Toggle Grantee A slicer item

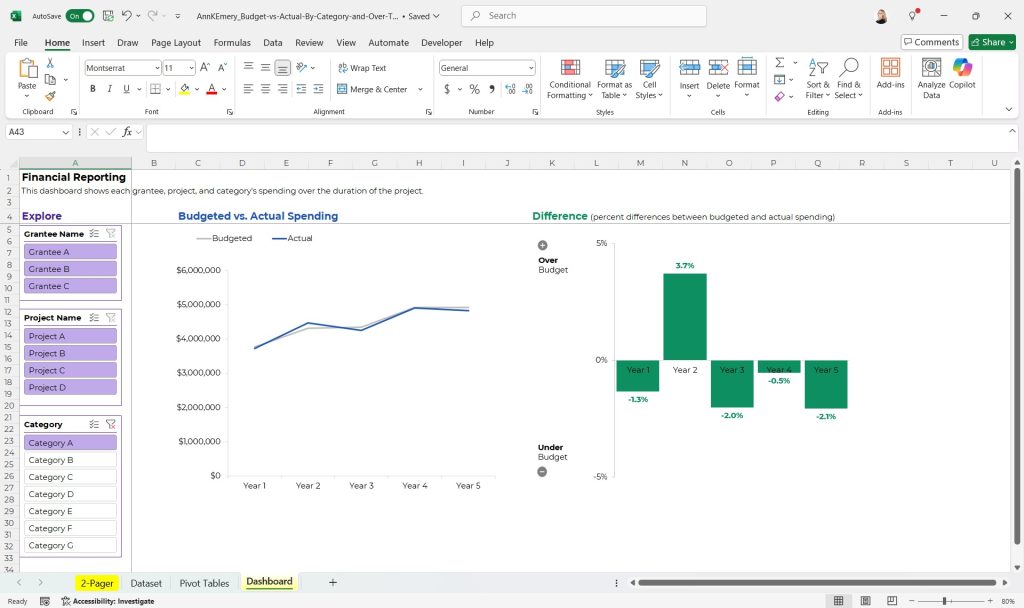tap(71, 251)
